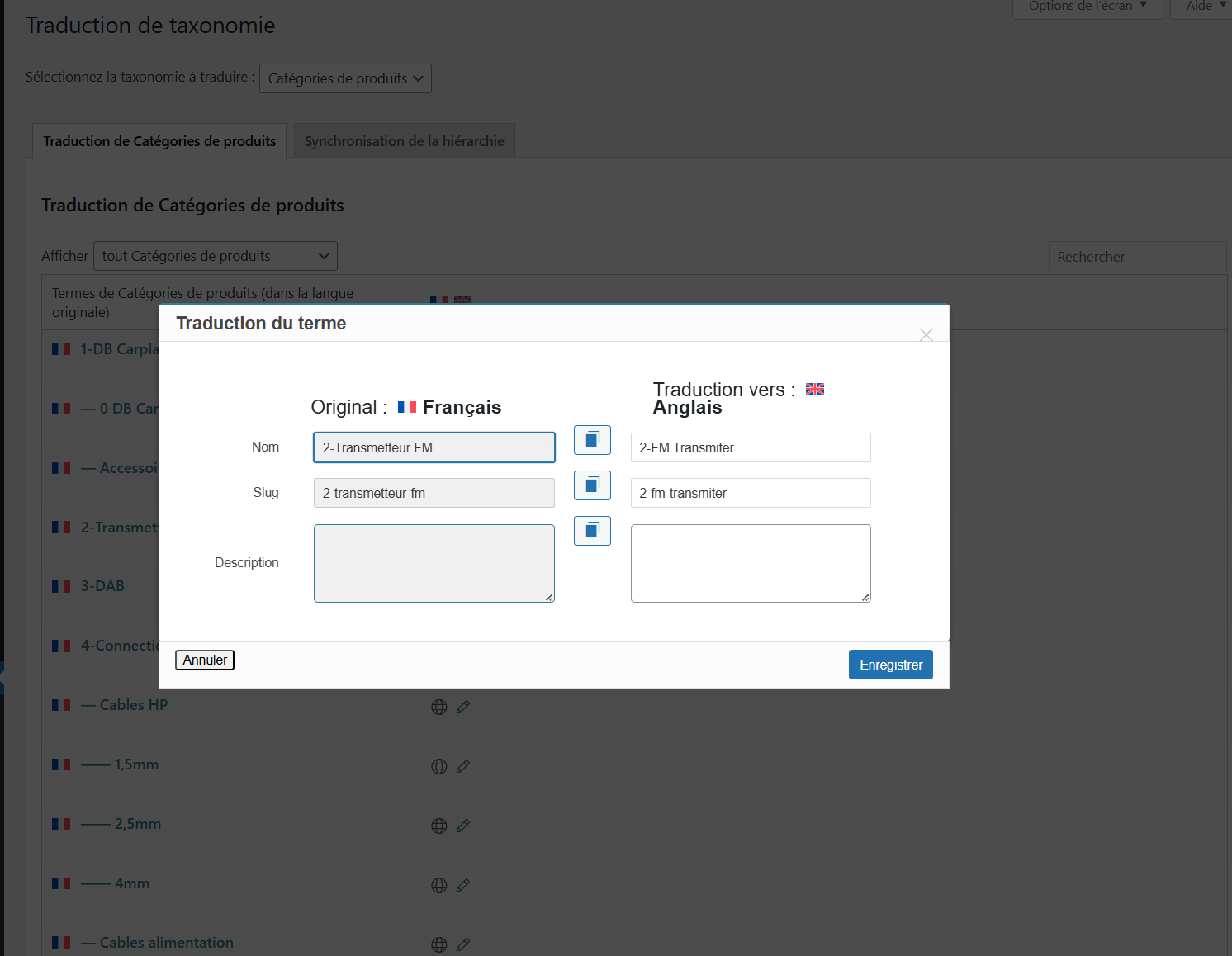Image resolution: width=1232 pixels, height=956 pixels.
Task: Click globe icon for 1,5mm row
Action: pos(439,766)
